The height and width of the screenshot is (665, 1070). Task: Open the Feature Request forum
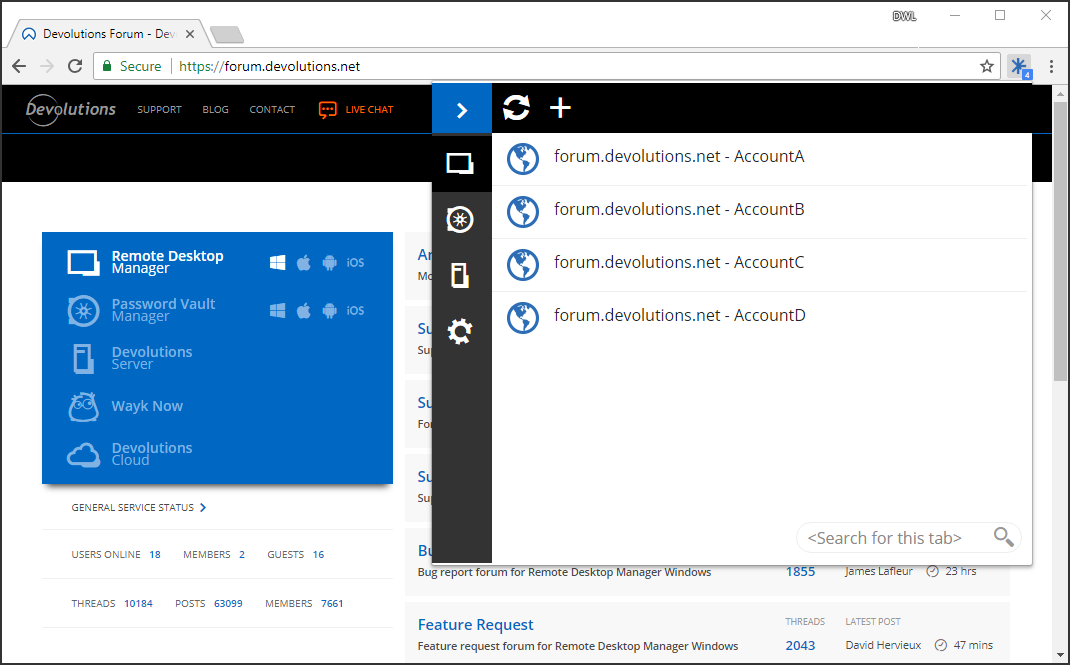(476, 625)
